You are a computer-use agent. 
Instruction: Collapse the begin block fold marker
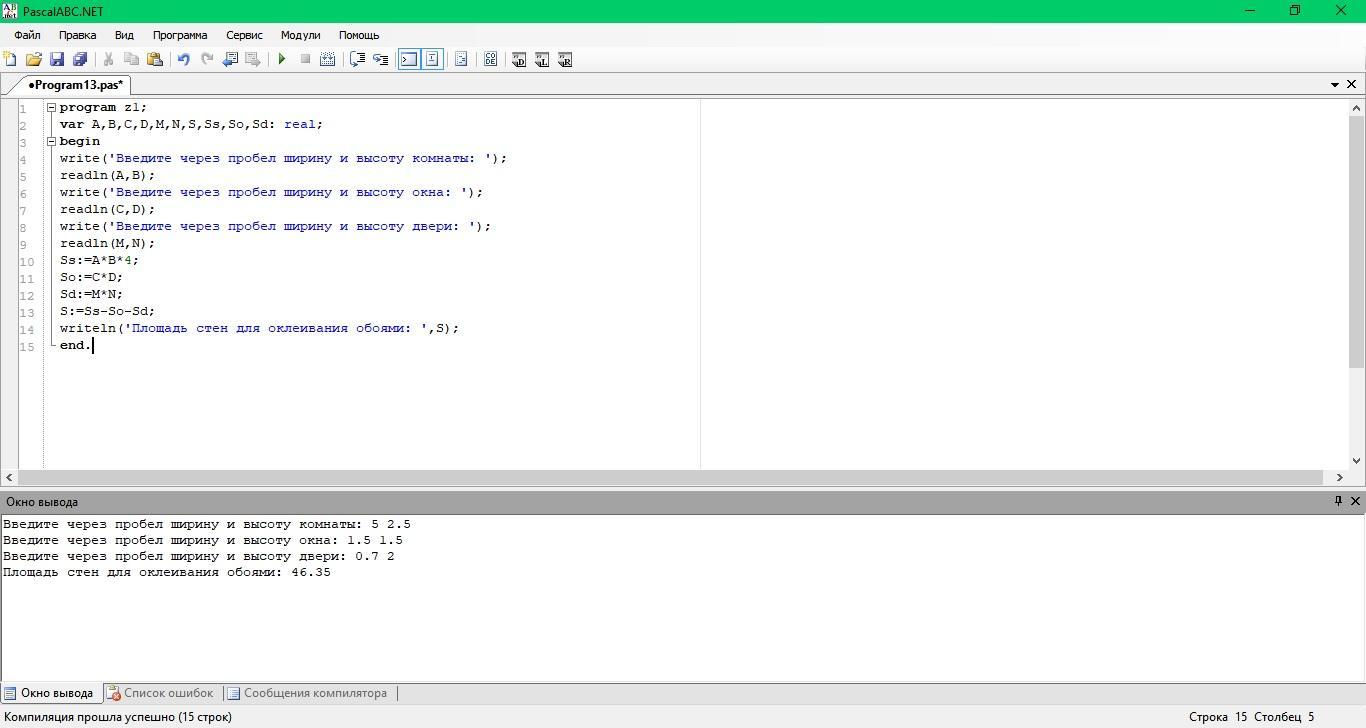51,141
